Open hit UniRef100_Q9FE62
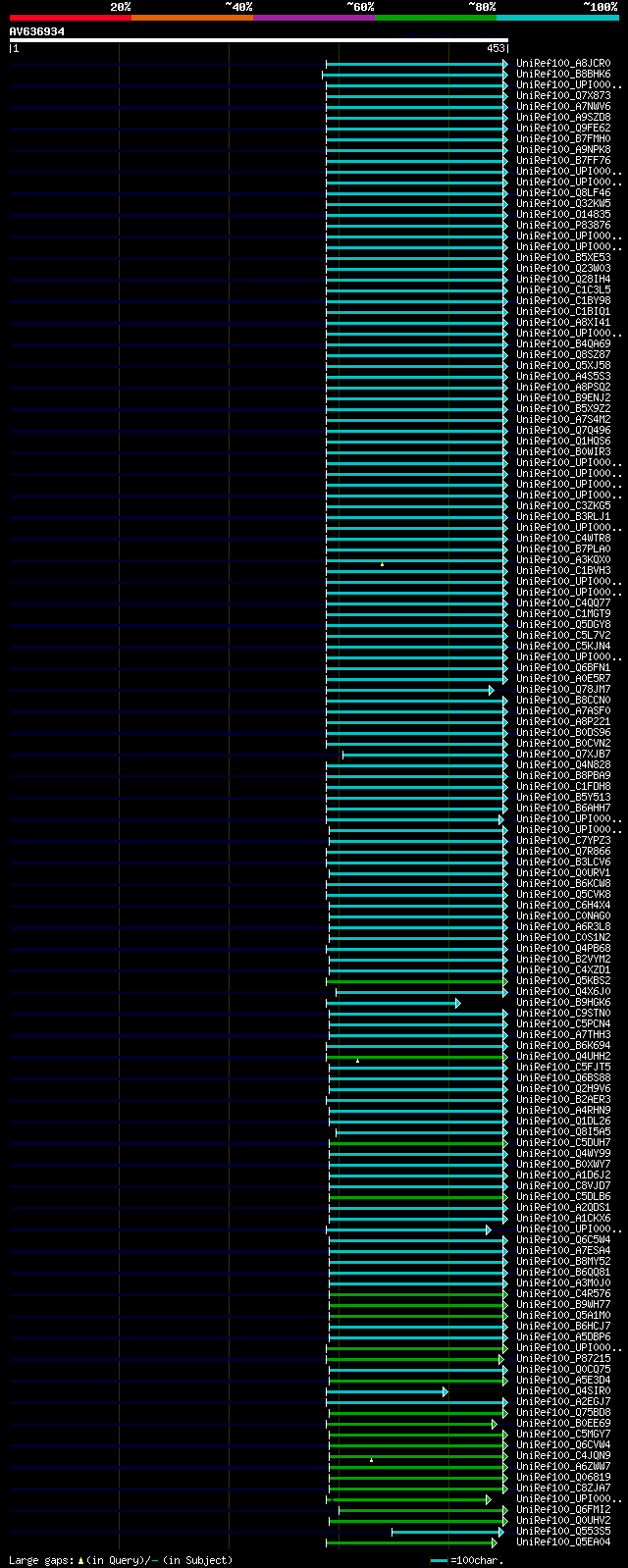 pyautogui.click(x=563, y=129)
